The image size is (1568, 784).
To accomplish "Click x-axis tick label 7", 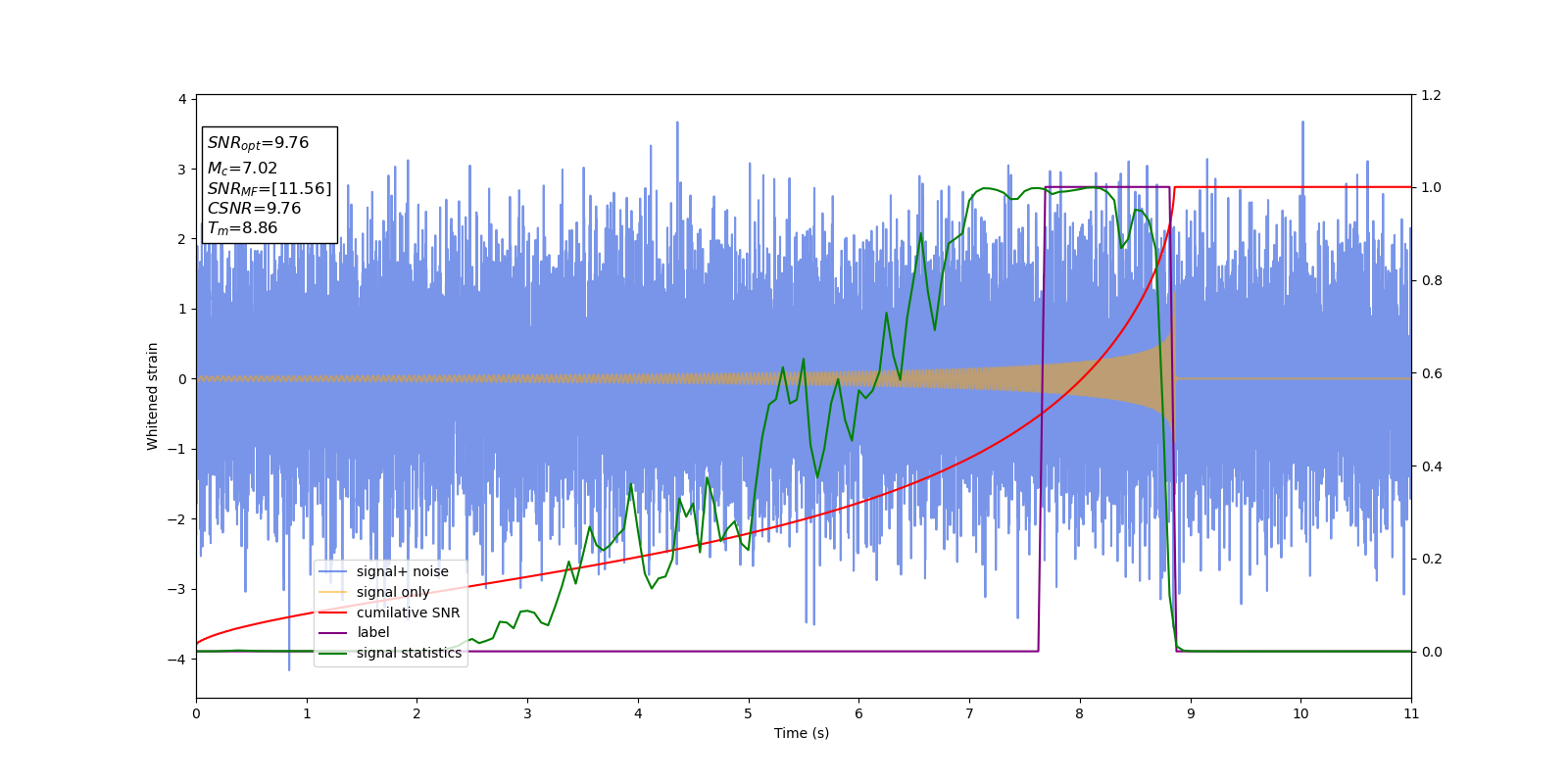I will click(969, 713).
